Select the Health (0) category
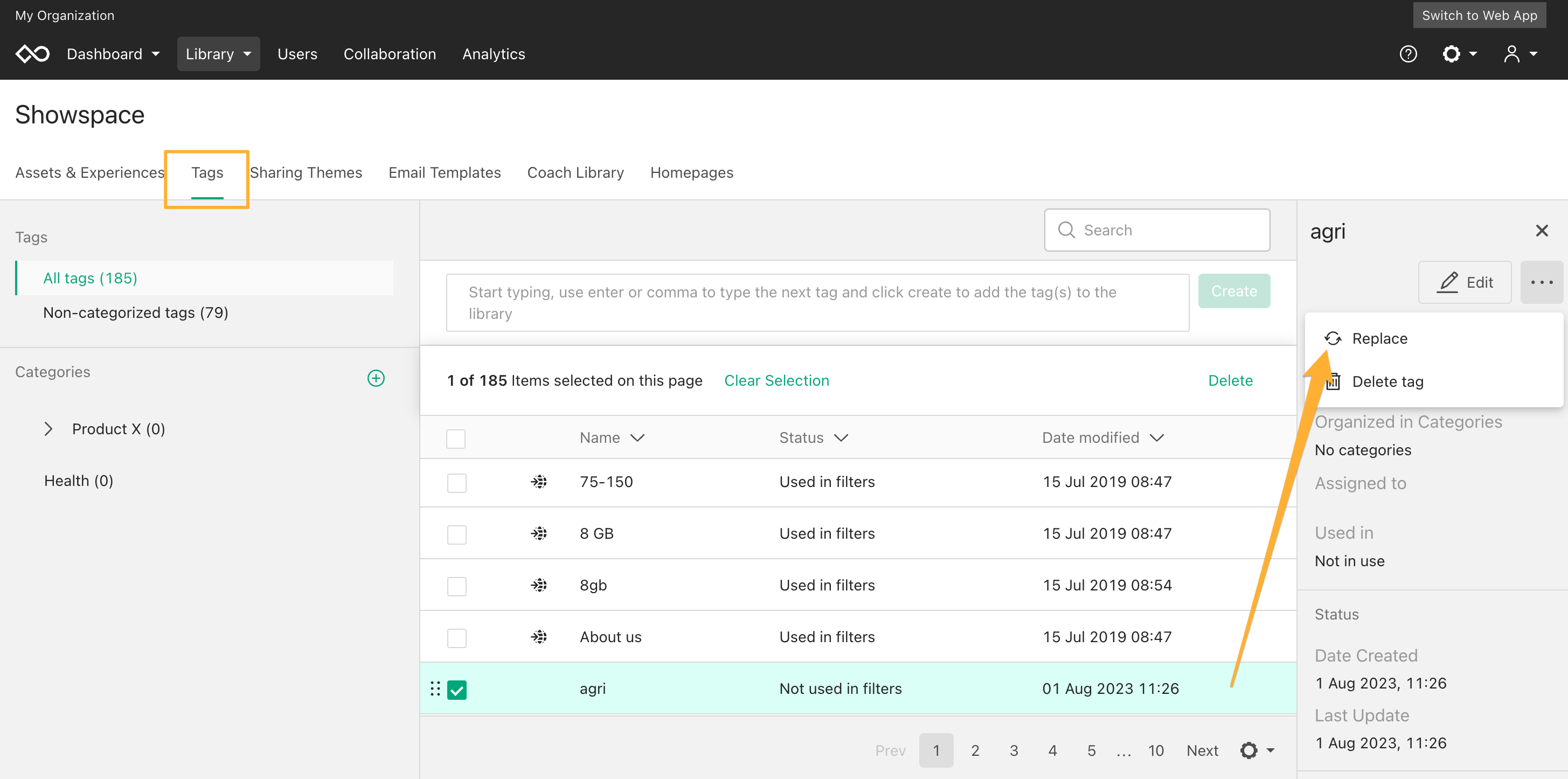The height and width of the screenshot is (779, 1568). pyautogui.click(x=79, y=481)
